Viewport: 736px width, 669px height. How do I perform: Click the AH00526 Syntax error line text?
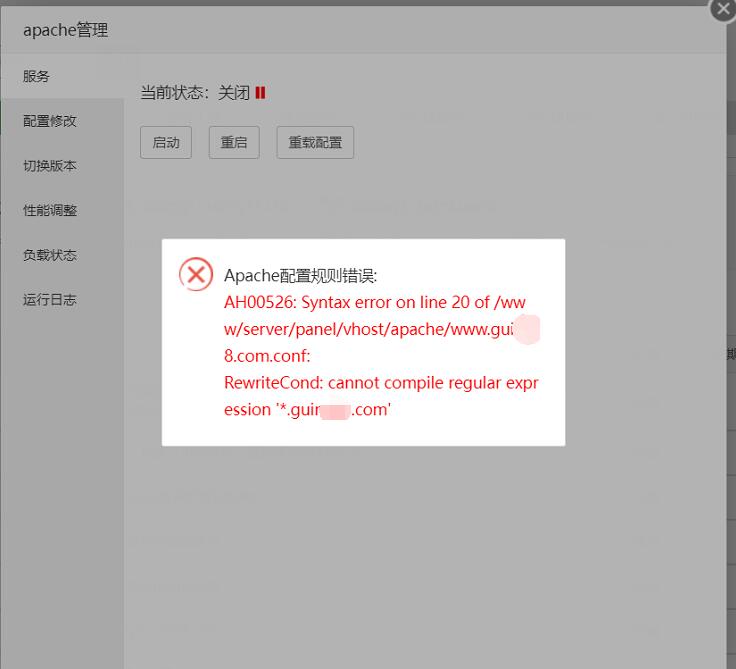375,302
